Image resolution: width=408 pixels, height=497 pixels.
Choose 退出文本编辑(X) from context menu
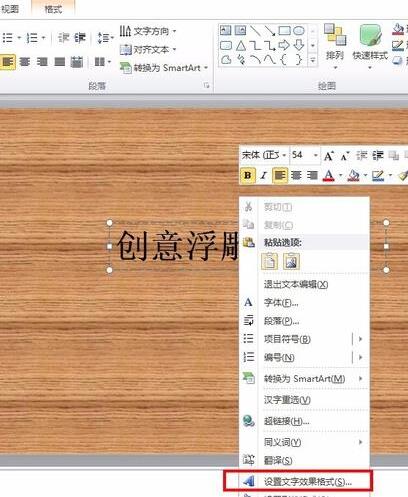point(304,284)
